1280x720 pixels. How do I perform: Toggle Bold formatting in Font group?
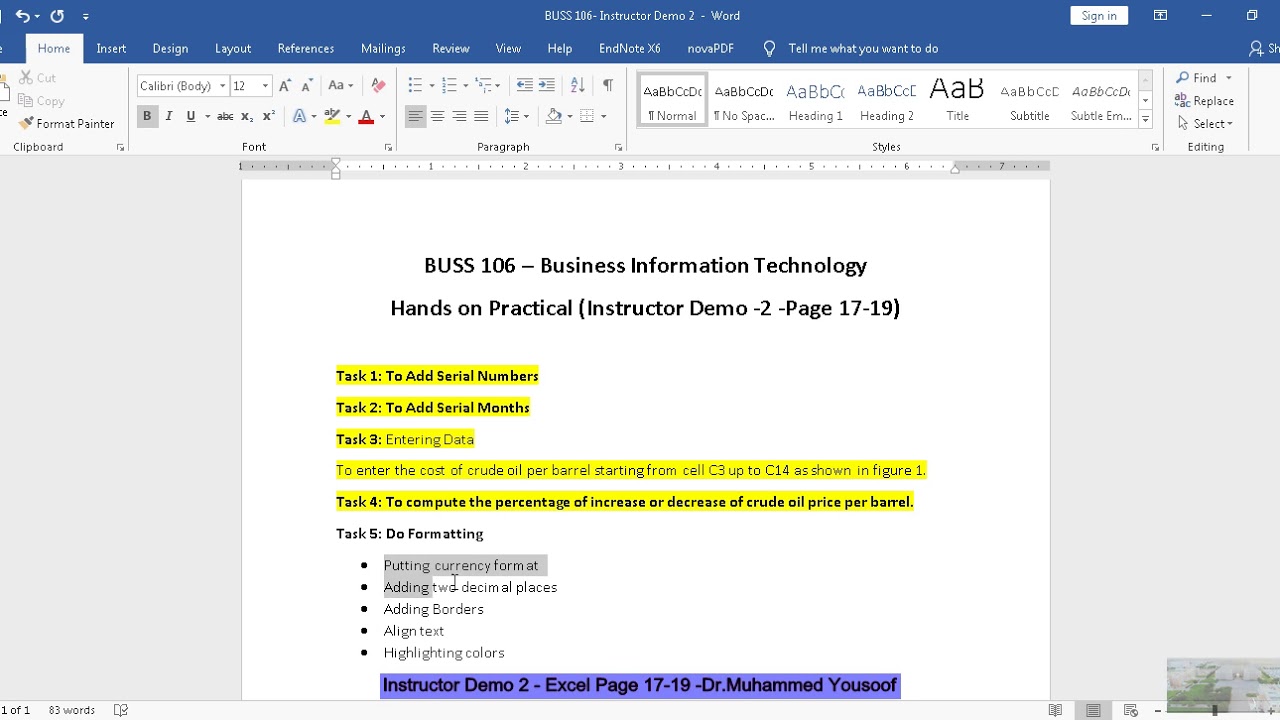click(x=147, y=116)
